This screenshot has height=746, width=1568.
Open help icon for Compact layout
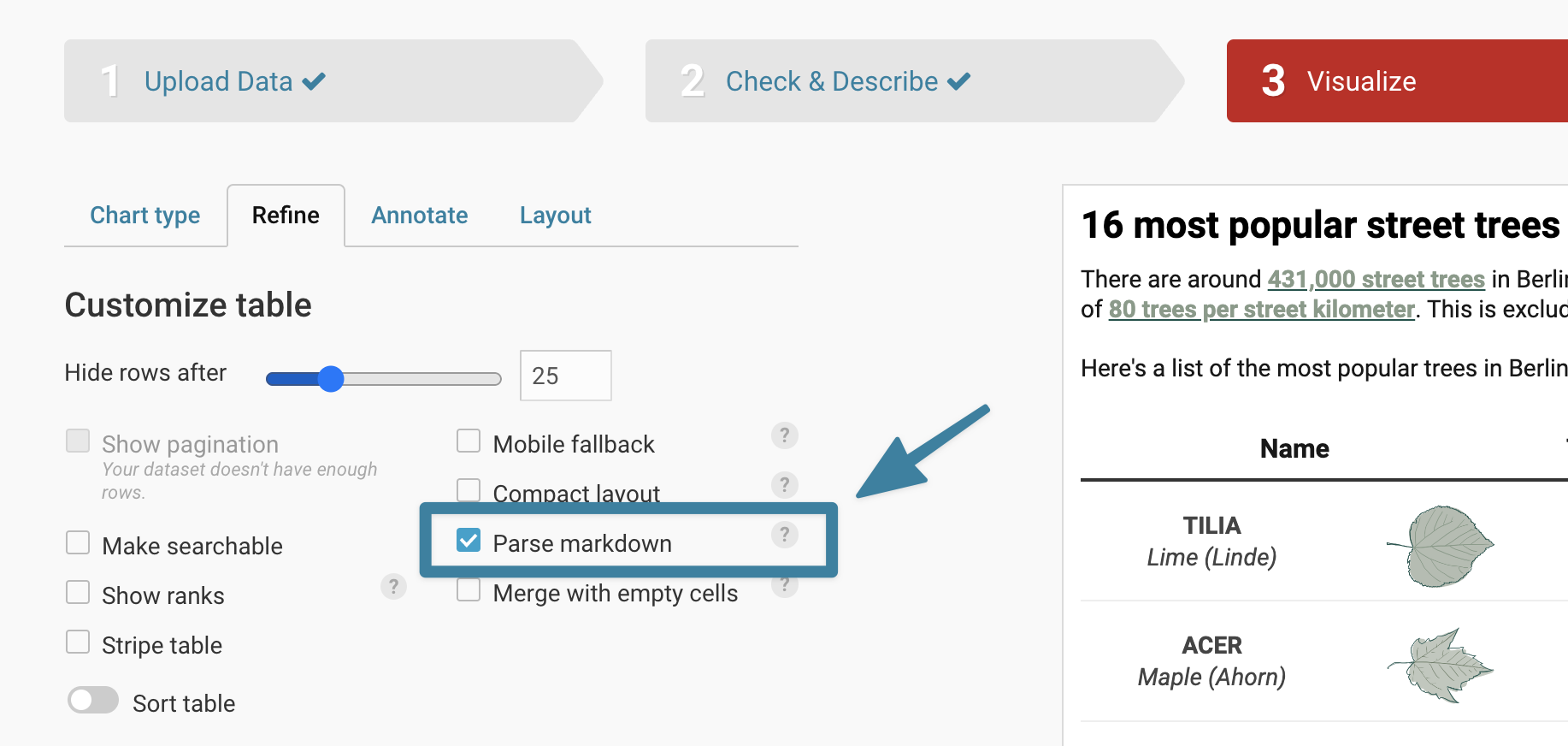[784, 485]
